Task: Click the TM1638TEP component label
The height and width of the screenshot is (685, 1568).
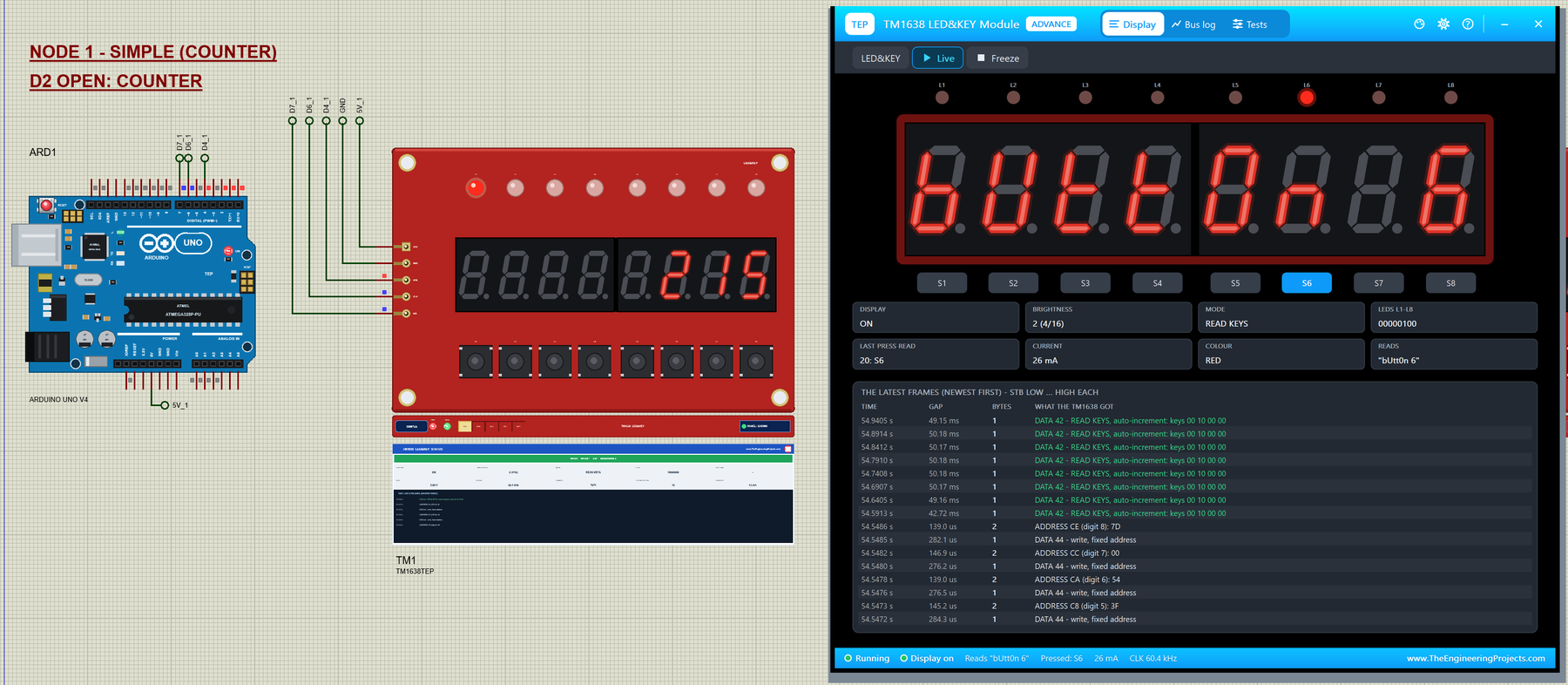Action: click(x=415, y=572)
